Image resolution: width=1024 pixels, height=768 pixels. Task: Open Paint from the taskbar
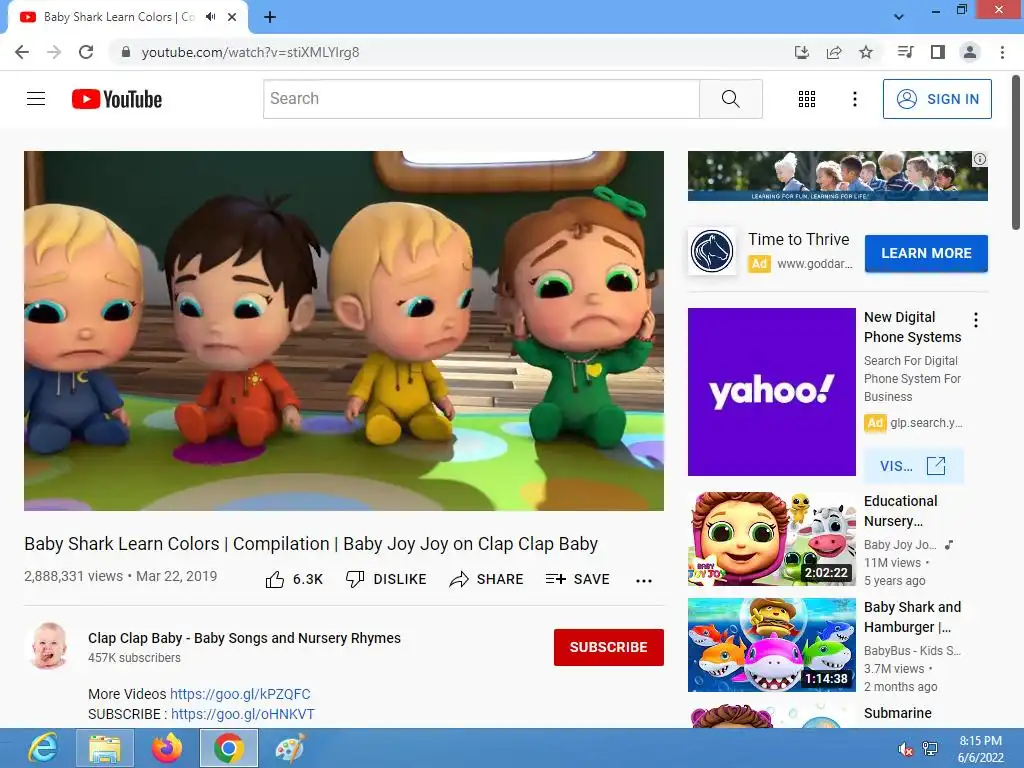pyautogui.click(x=290, y=748)
